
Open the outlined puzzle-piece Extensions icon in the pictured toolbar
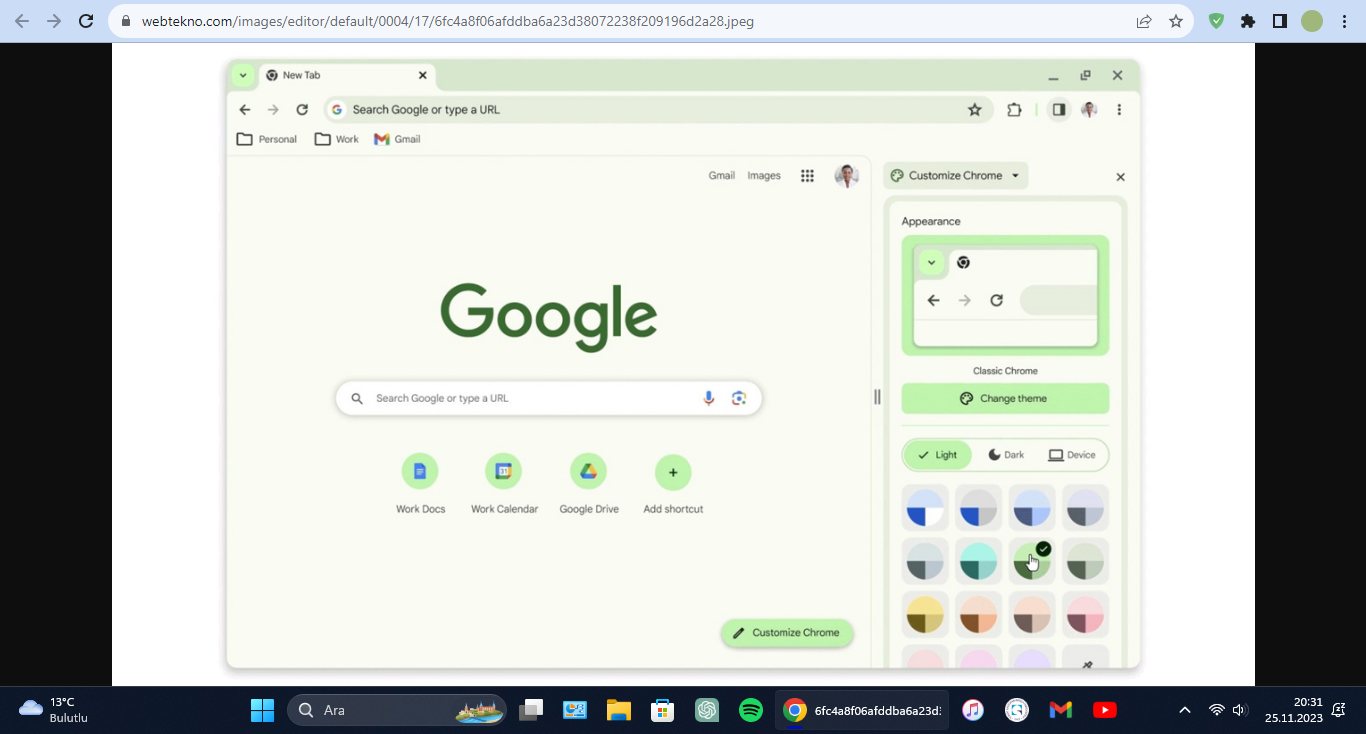(1014, 110)
